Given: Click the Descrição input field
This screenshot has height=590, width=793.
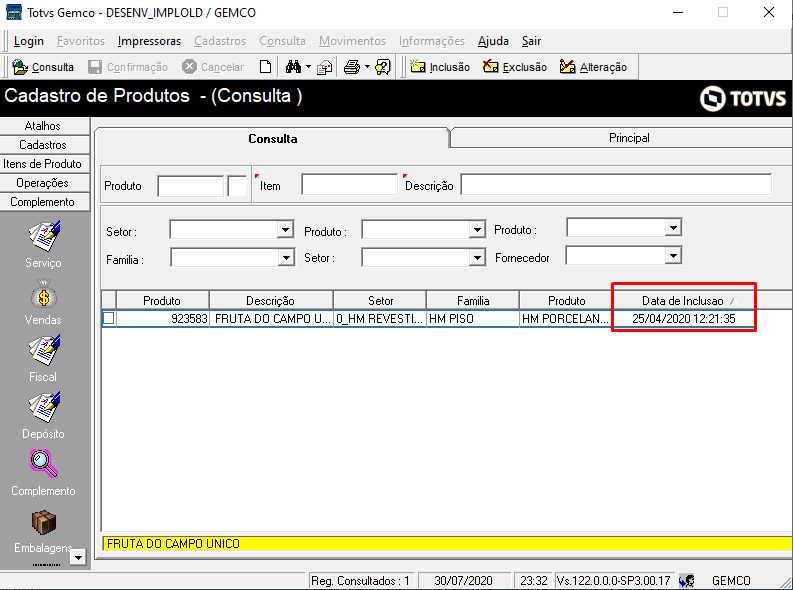Looking at the screenshot, I should click(616, 185).
